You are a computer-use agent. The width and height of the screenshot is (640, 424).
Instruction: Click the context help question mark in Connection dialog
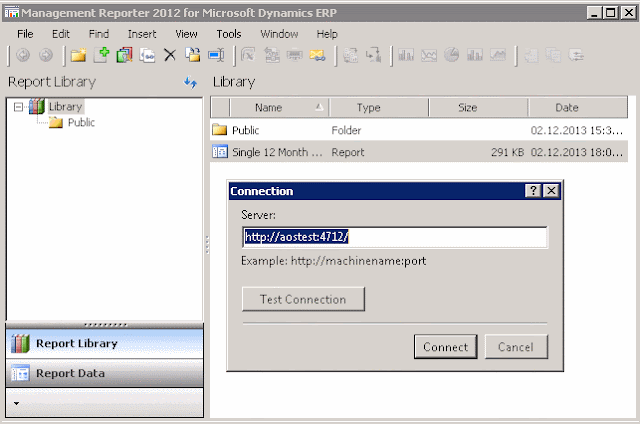[533, 191]
